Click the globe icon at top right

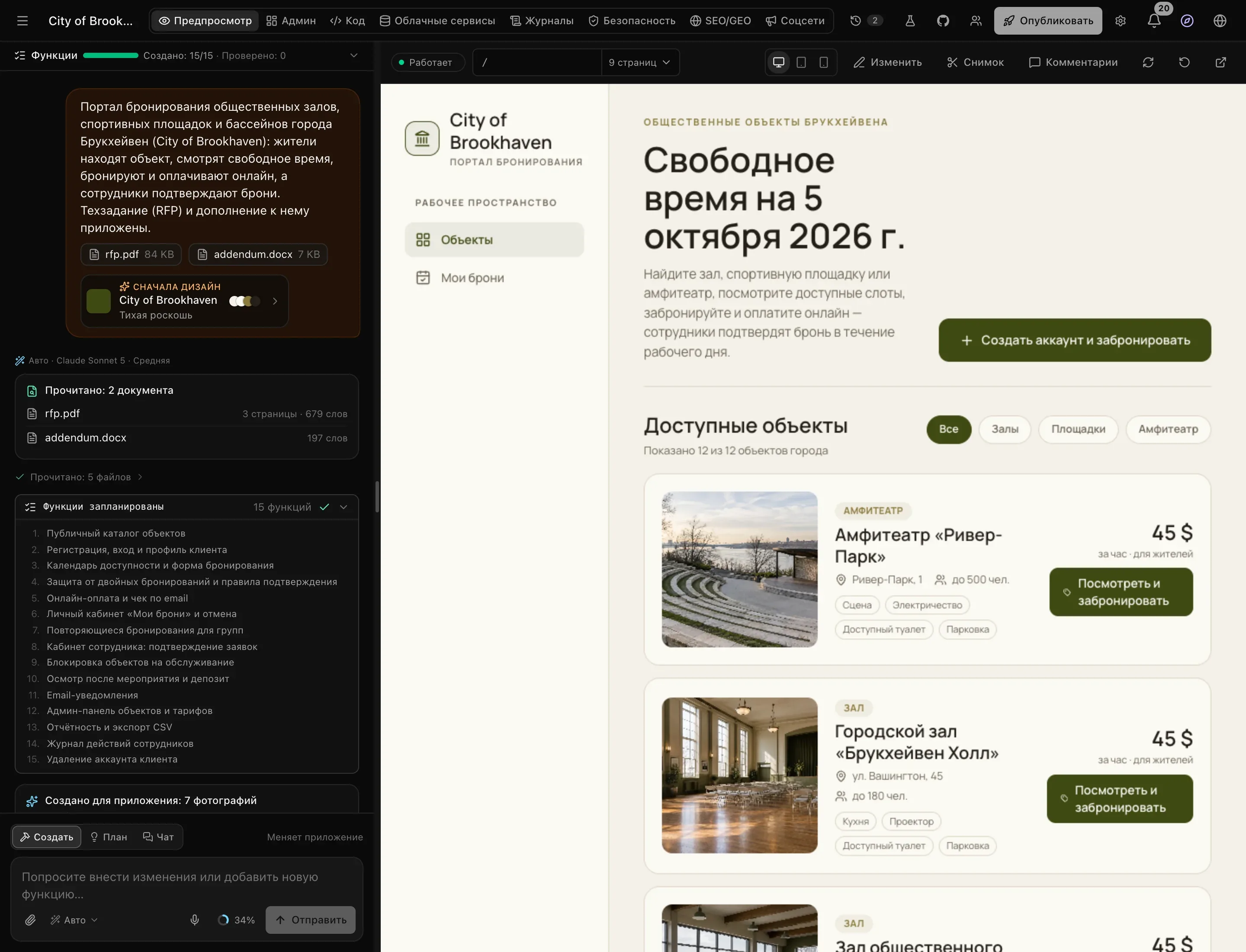point(1220,21)
